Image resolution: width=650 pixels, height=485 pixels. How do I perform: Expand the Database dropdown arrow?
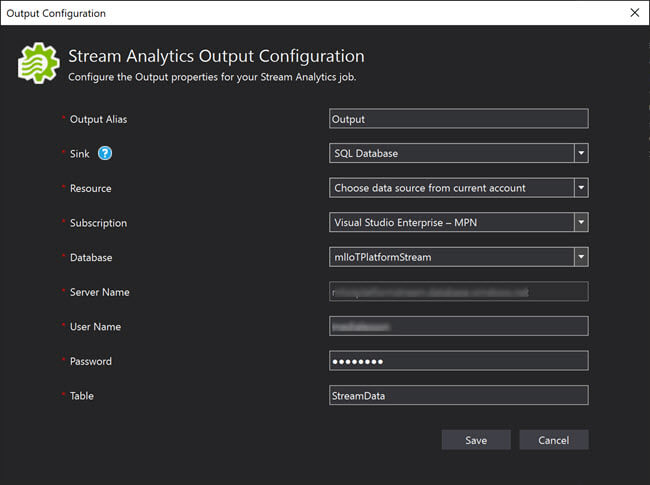click(581, 257)
